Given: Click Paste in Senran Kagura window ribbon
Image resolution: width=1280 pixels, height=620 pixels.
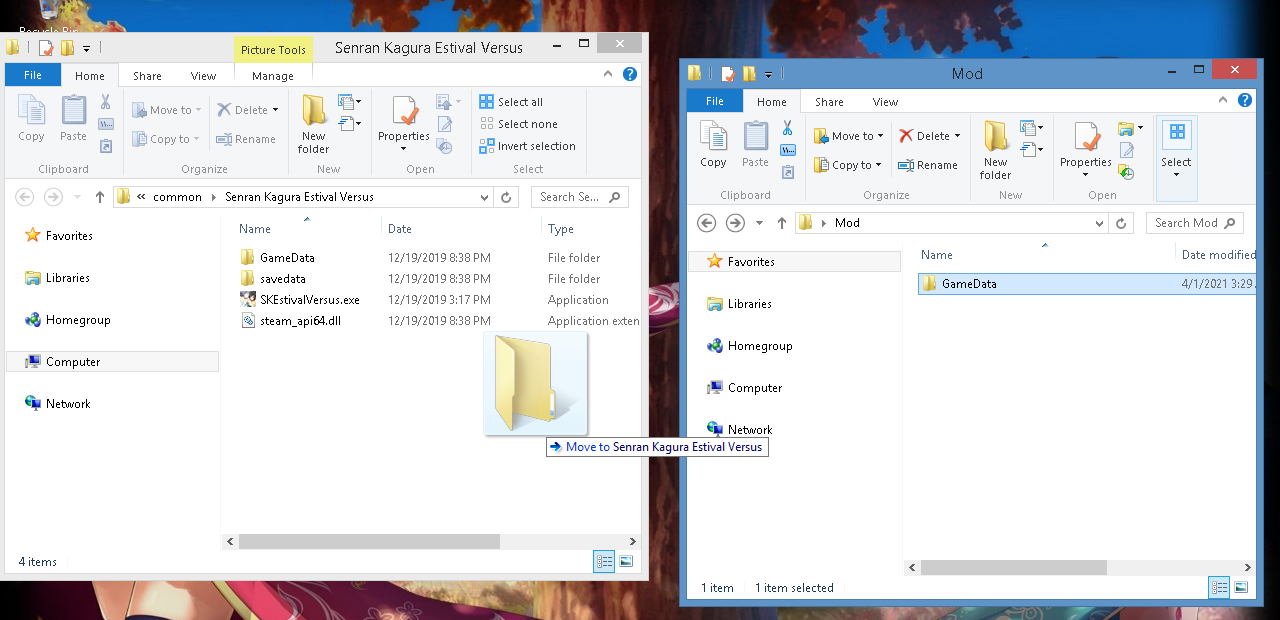Looking at the screenshot, I should pyautogui.click(x=73, y=120).
